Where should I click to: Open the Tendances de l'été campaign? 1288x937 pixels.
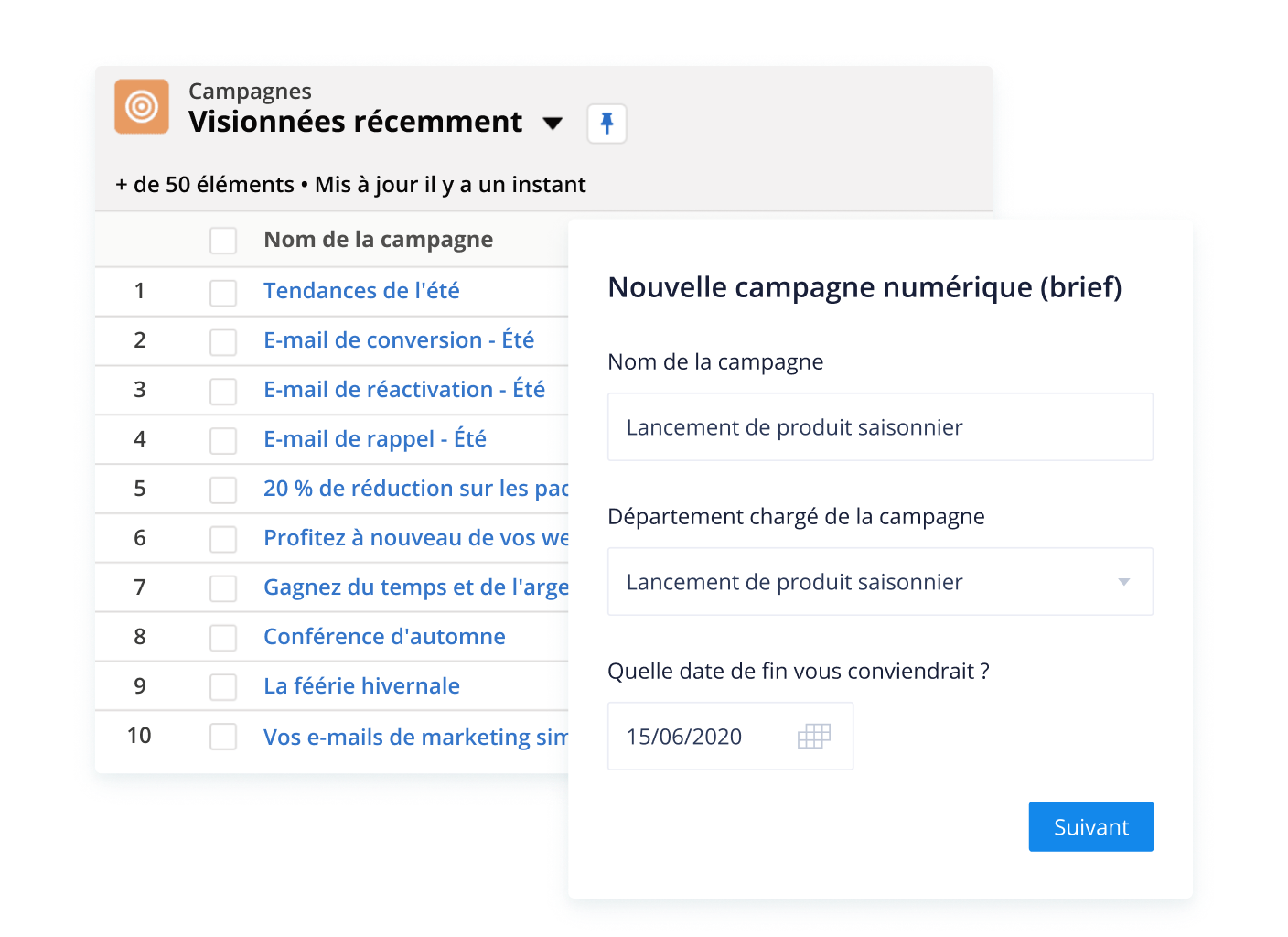click(x=361, y=291)
